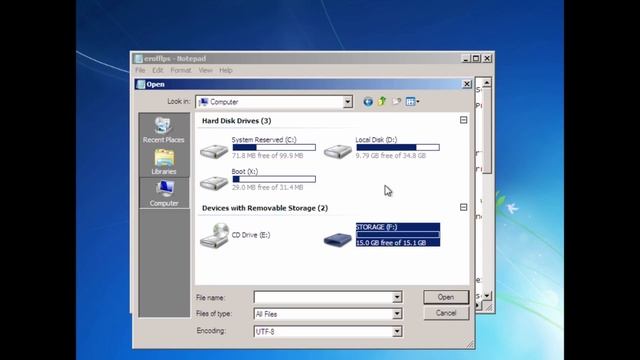Click '9.79 GB free of 34.8 GB' text
640x360 pixels.
coord(391,156)
